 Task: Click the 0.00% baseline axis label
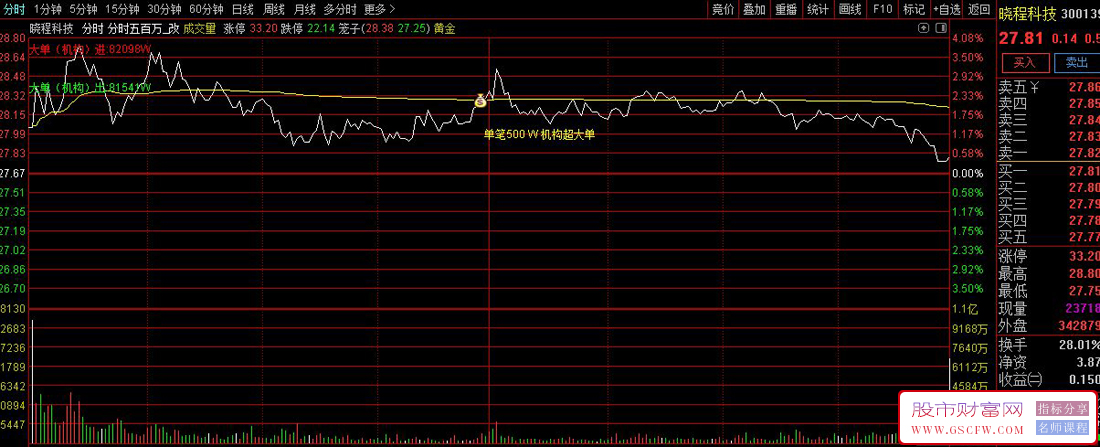(x=968, y=173)
